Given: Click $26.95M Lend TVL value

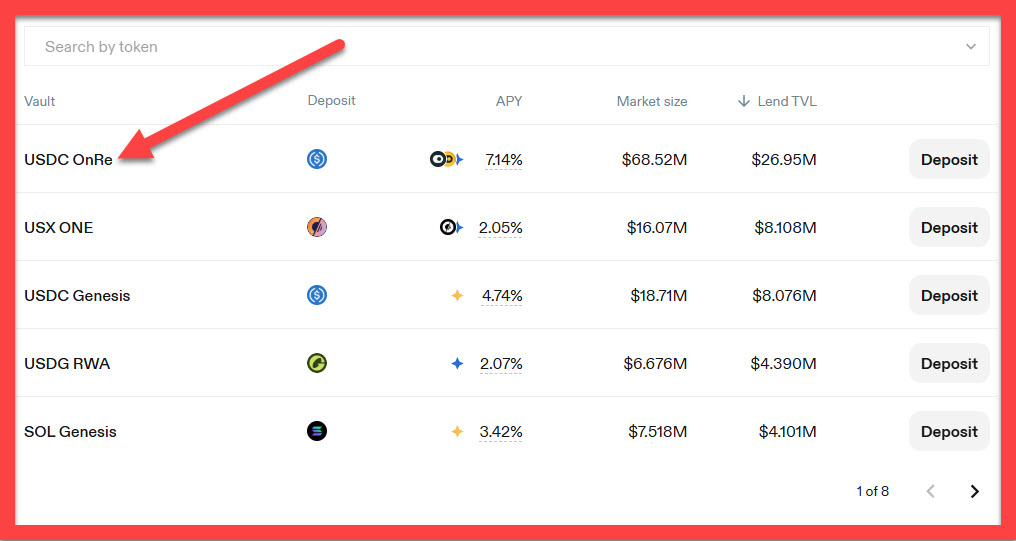Looking at the screenshot, I should click(x=784, y=159).
